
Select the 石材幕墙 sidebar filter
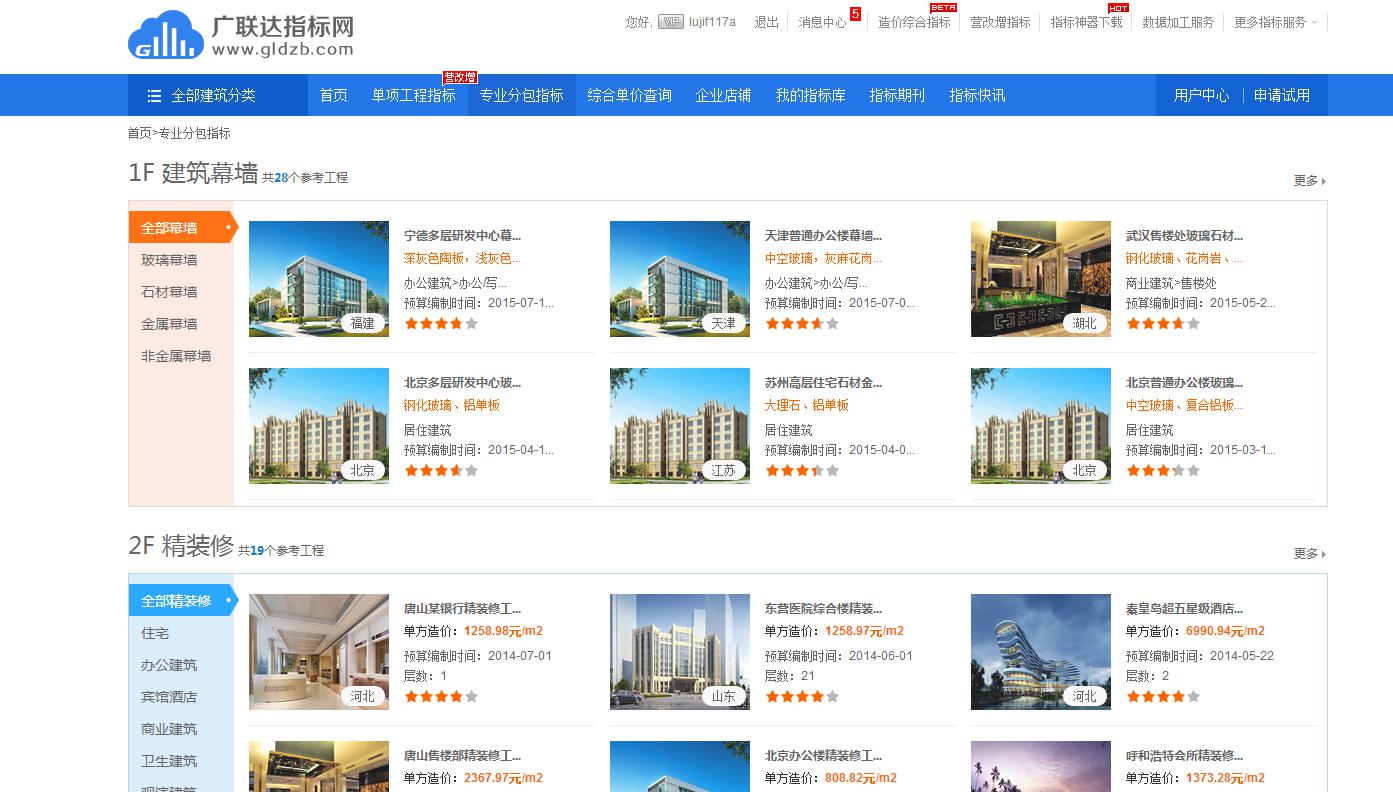pos(169,292)
